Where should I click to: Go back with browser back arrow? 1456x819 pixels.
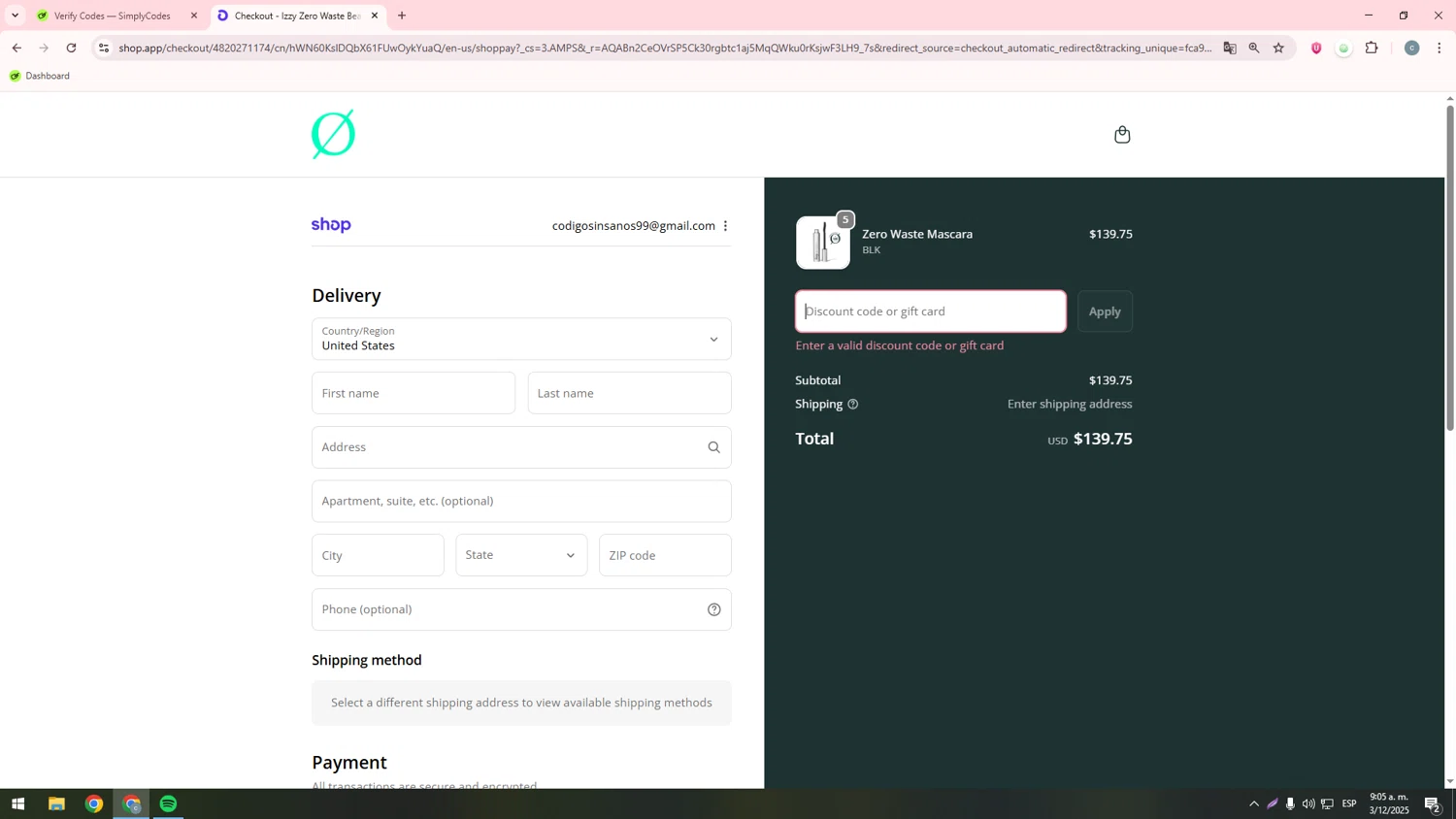coord(17,48)
